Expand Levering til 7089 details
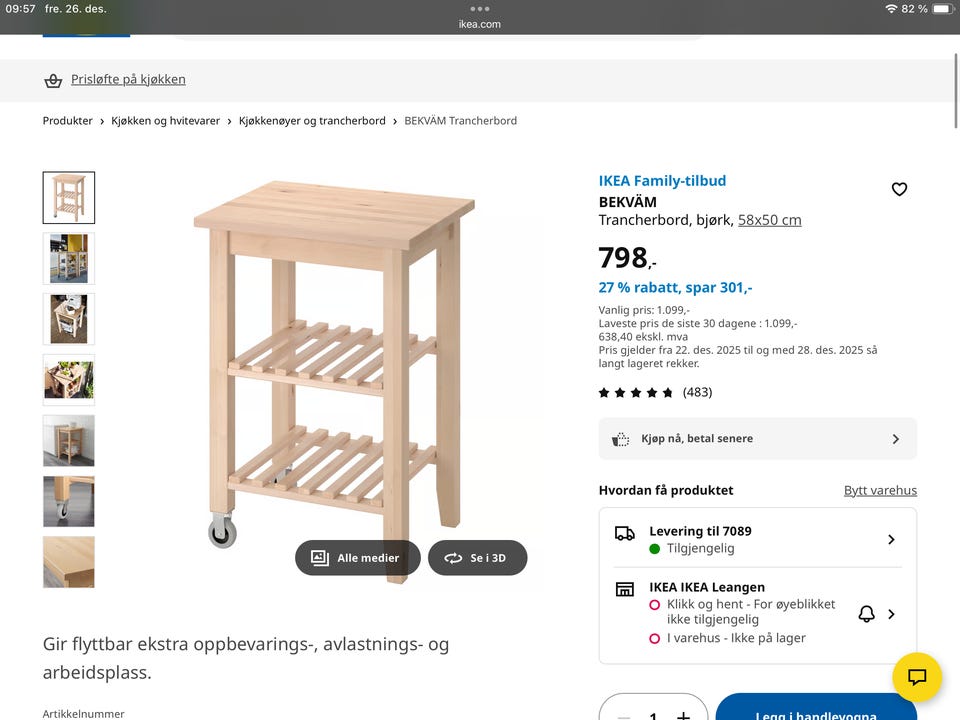960x720 pixels. (891, 540)
